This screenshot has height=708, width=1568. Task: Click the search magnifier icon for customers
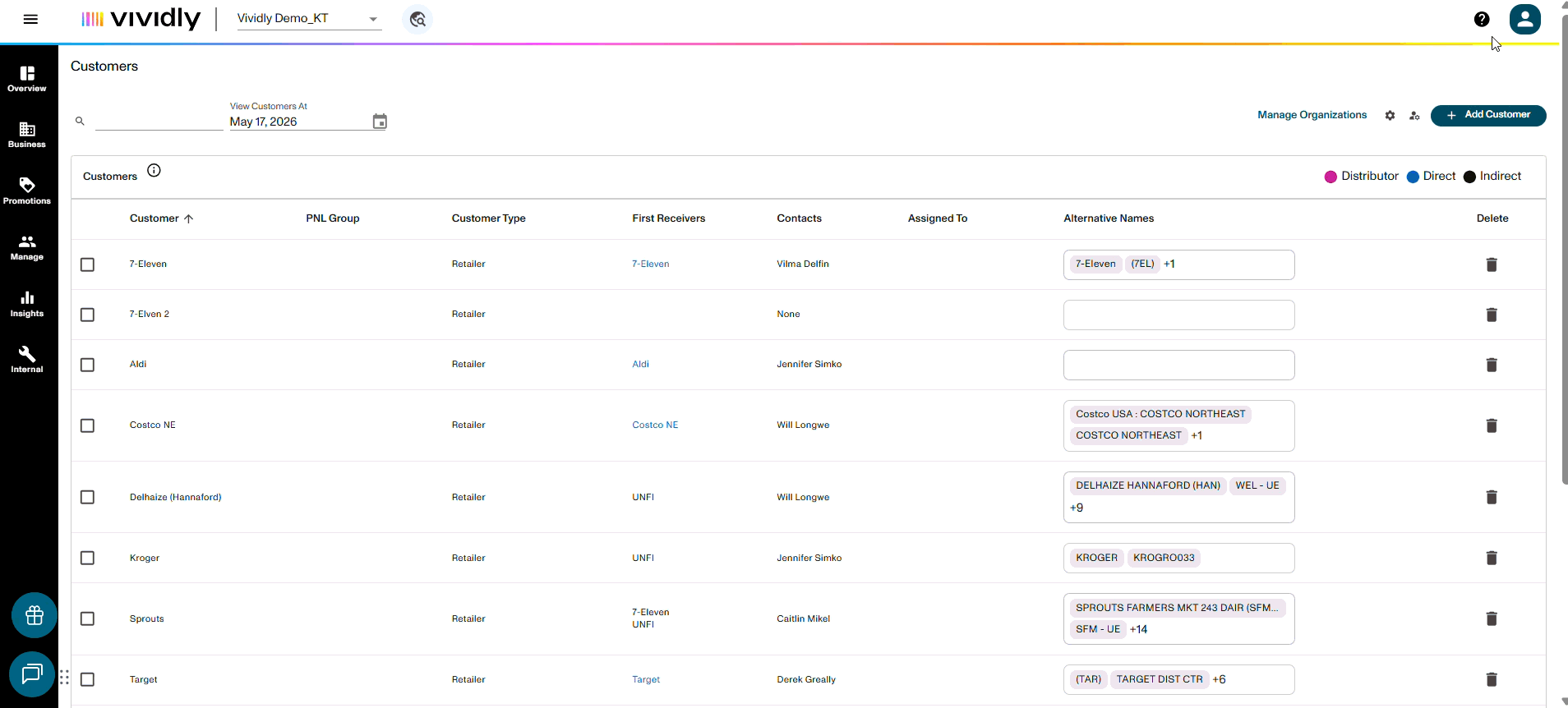80,121
